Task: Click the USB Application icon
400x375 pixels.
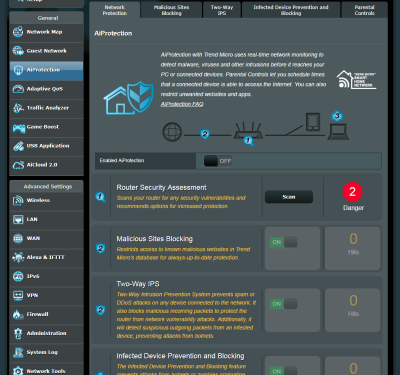Action: pyautogui.click(x=18, y=146)
